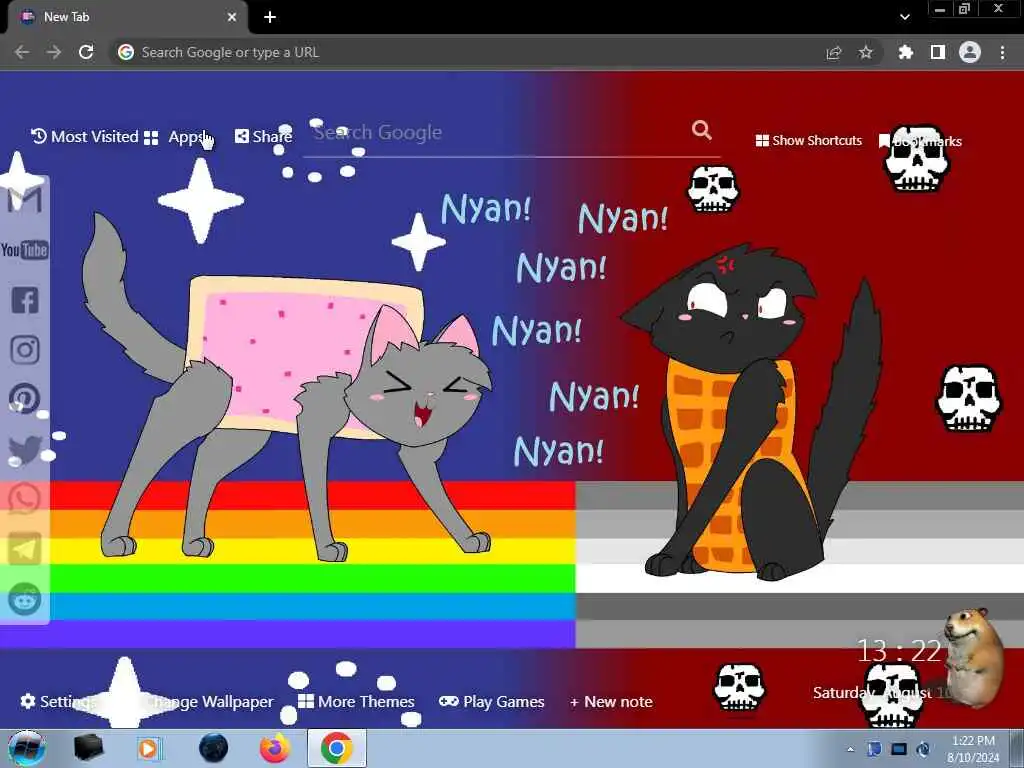Screen dimensions: 1024x768
Task: Open Firefox from the taskbar
Action: tap(275, 748)
